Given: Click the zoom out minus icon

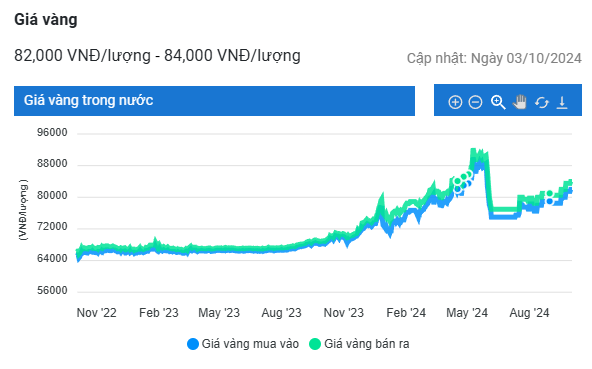Looking at the screenshot, I should coord(475,102).
